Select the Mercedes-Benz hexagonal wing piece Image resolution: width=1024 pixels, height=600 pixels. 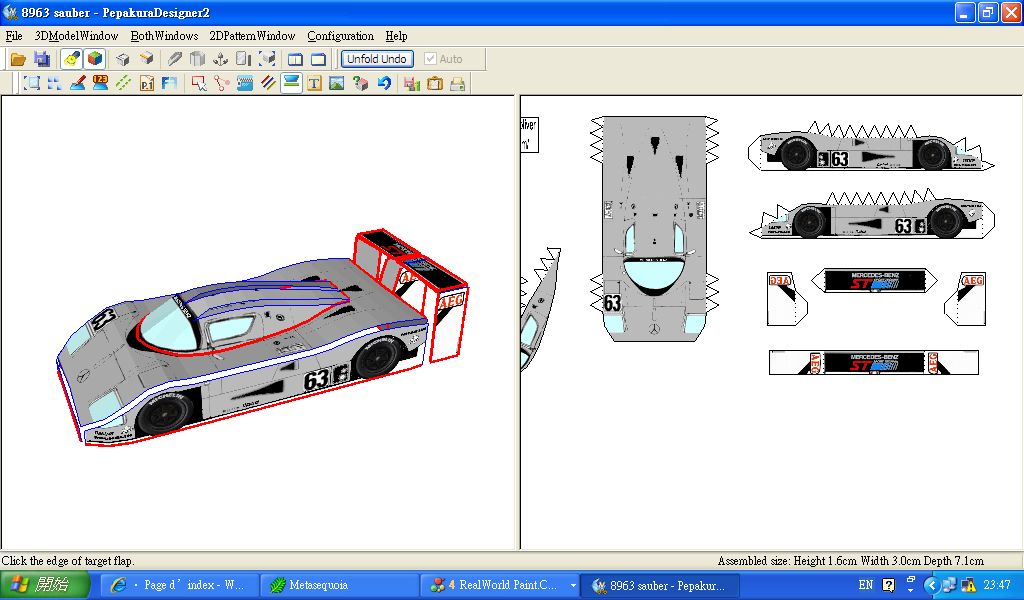click(874, 281)
